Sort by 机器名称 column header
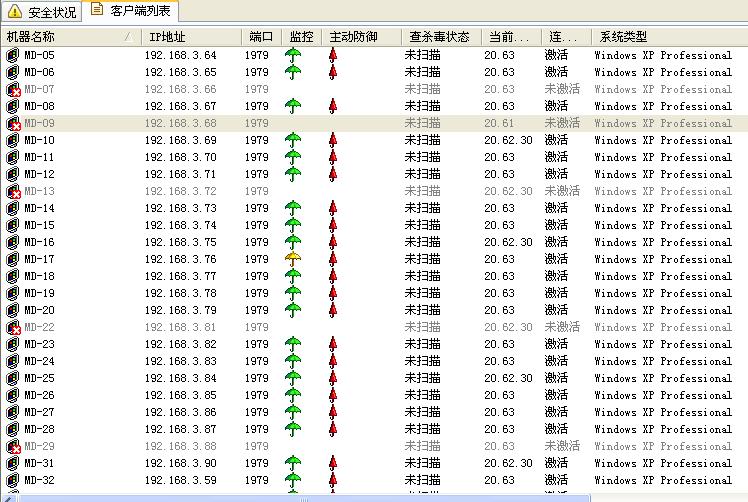 tap(72, 37)
